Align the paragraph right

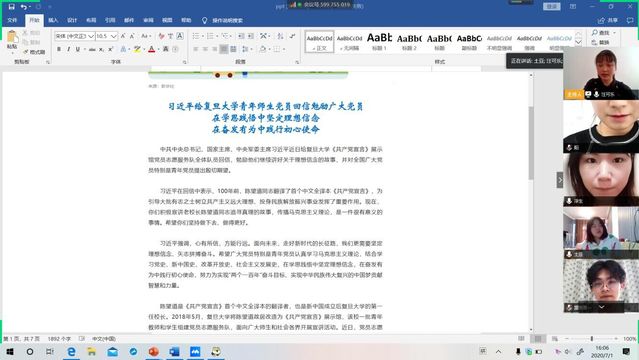click(214, 49)
